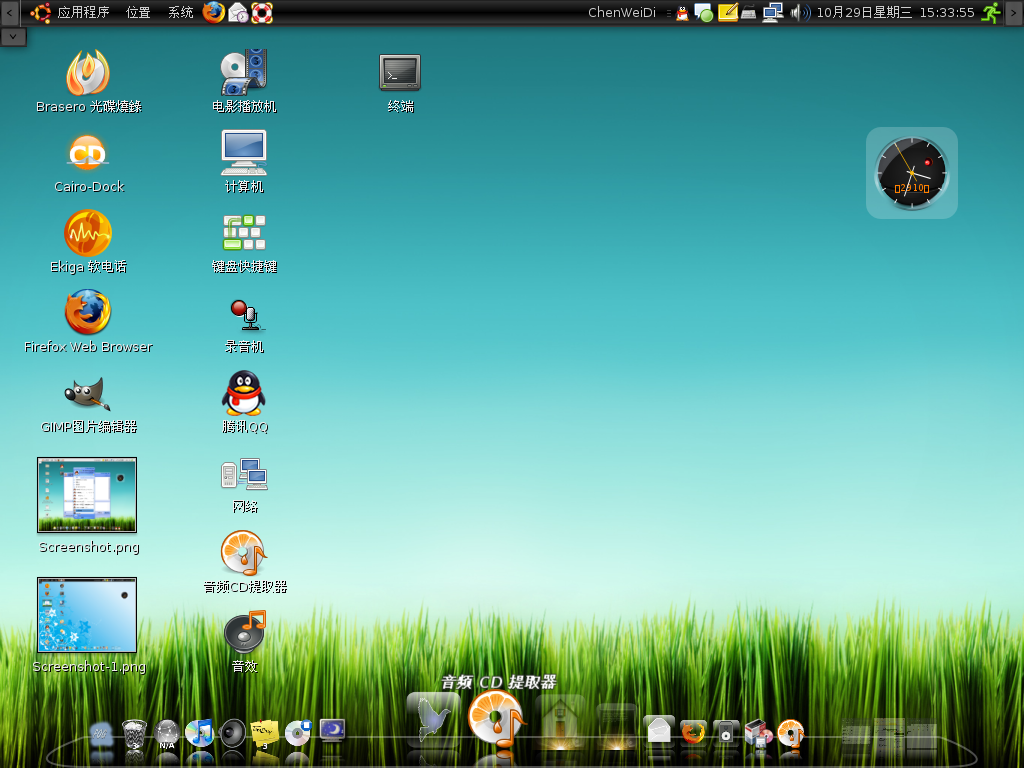
Task: Click the small orange CD dock icon at right
Action: pos(791,733)
